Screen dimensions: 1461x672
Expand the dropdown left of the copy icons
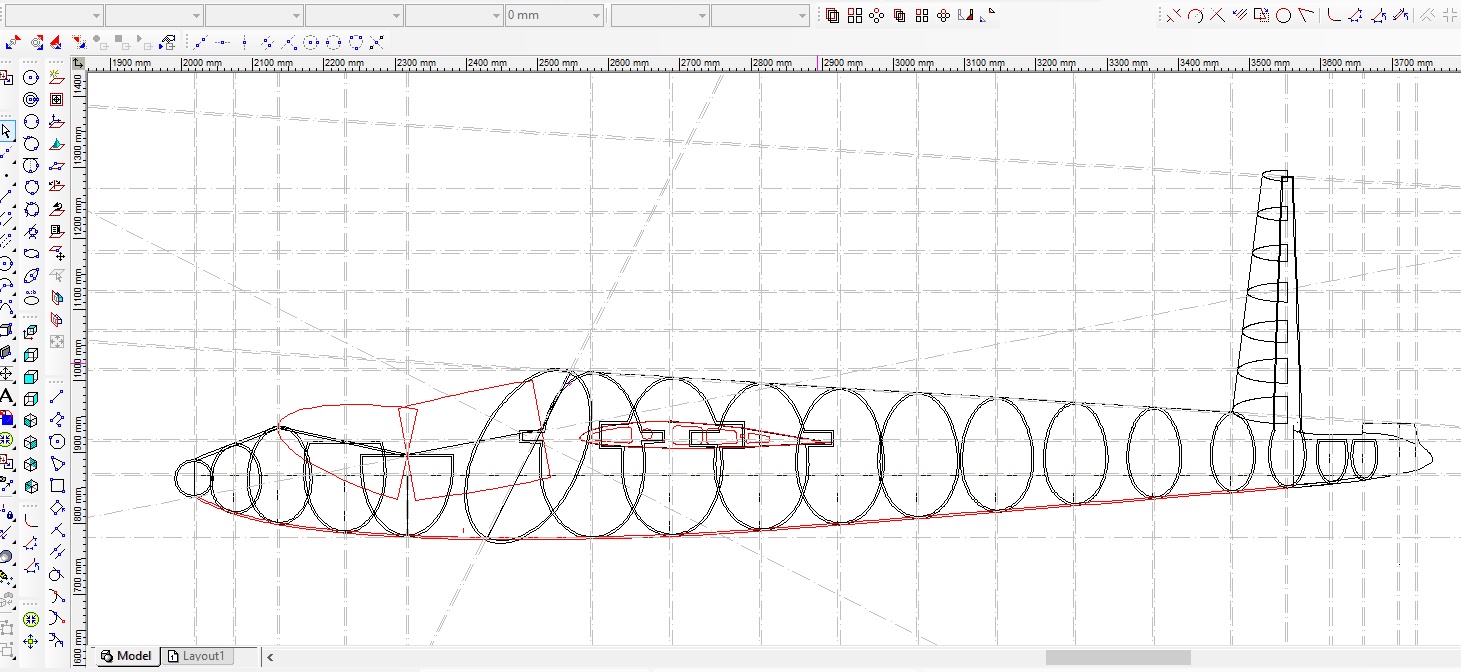coord(802,16)
